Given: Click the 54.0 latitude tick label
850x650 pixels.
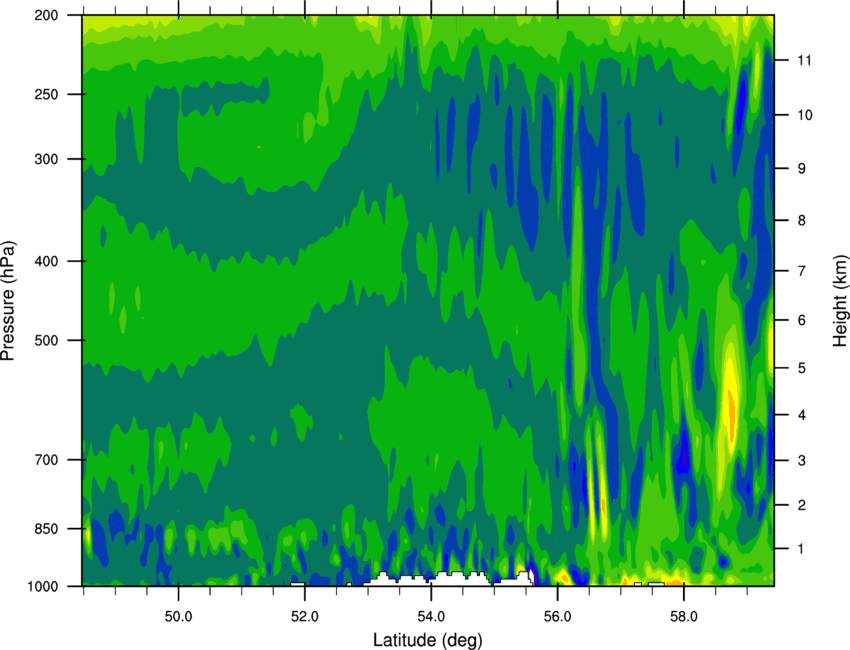Looking at the screenshot, I should tap(431, 617).
